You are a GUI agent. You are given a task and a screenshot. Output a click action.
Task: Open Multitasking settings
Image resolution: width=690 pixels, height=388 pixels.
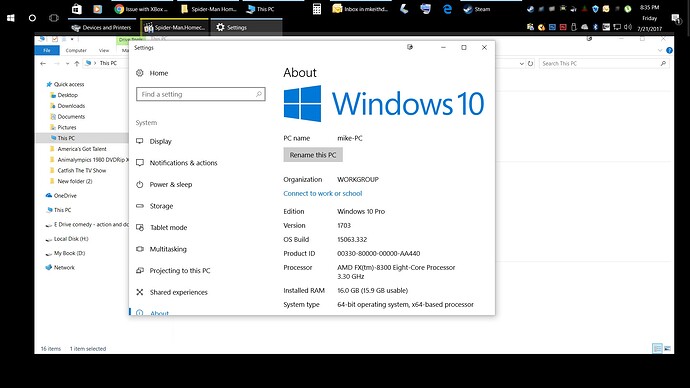click(x=168, y=249)
